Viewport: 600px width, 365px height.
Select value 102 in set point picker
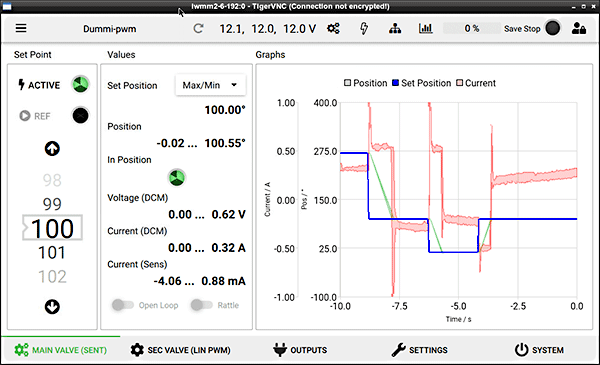[52, 277]
